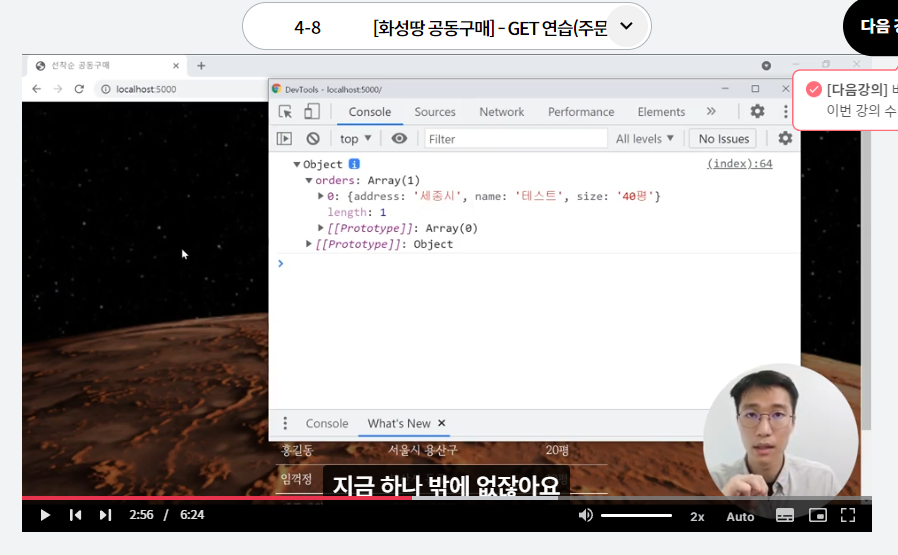Screen dimensions: 898x555
Task: Switch to the Sources tab
Action: 435,112
